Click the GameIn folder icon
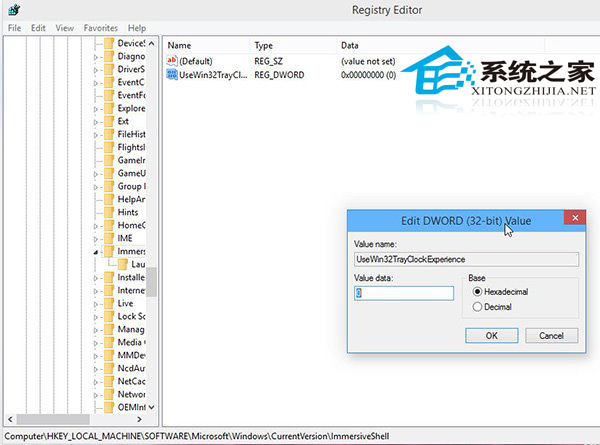Image resolution: width=600 pixels, height=445 pixels. tap(109, 160)
